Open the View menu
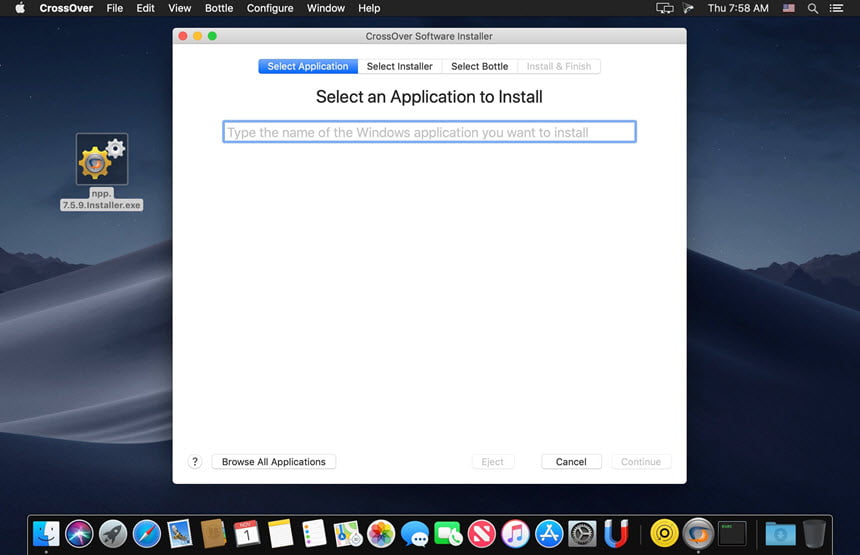This screenshot has height=555, width=860. [179, 8]
